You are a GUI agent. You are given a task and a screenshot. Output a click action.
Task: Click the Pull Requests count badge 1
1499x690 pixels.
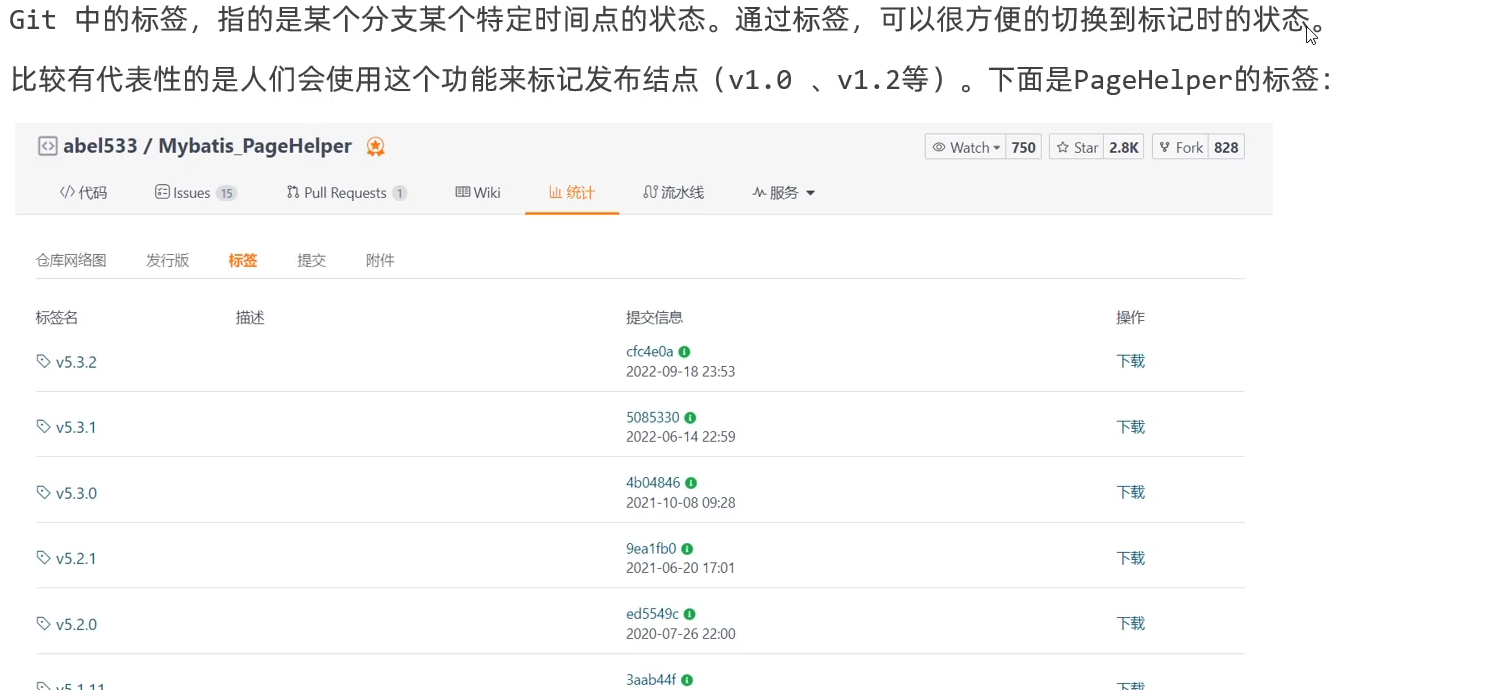tap(399, 193)
